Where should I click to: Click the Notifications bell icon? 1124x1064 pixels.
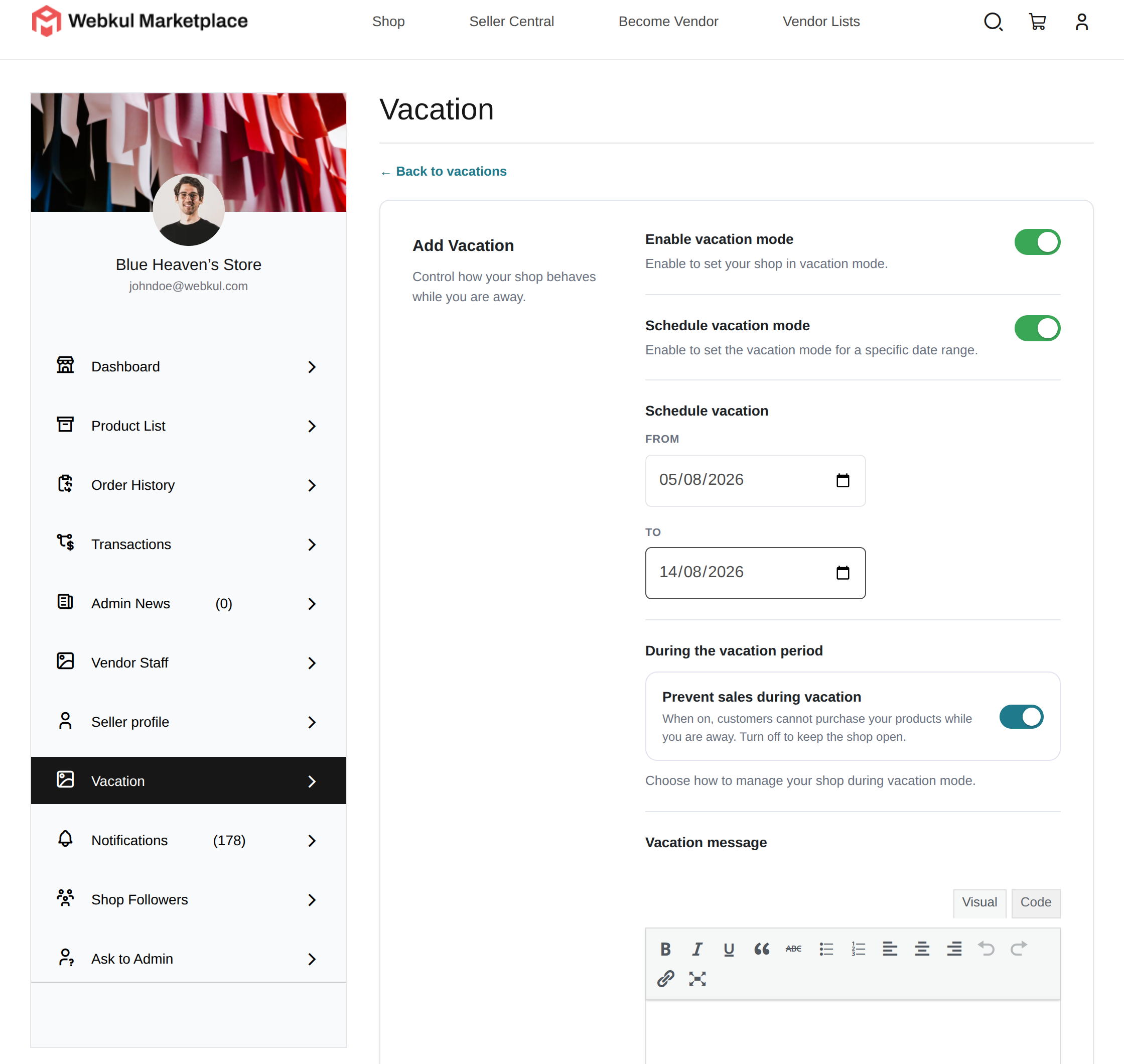pyautogui.click(x=65, y=838)
